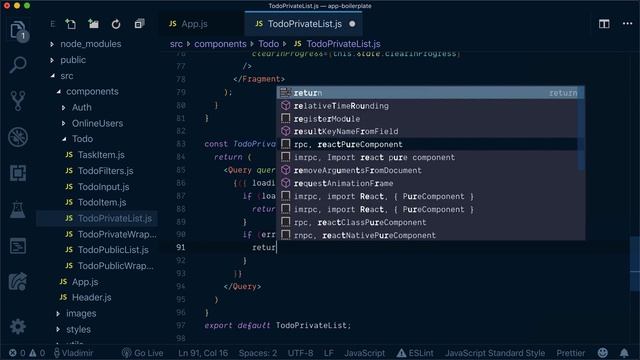Open the Extensions view in activity bar
The image size is (640, 360).
coord(18,173)
